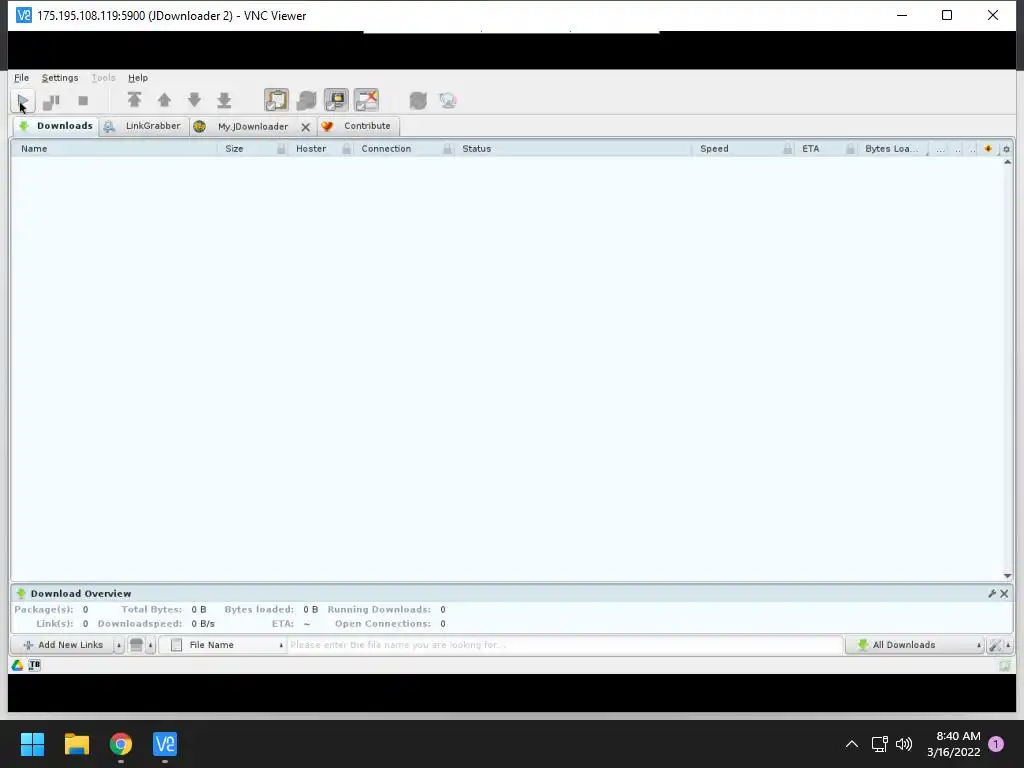Pause downloads using the pause toolbar icon

tap(51, 101)
